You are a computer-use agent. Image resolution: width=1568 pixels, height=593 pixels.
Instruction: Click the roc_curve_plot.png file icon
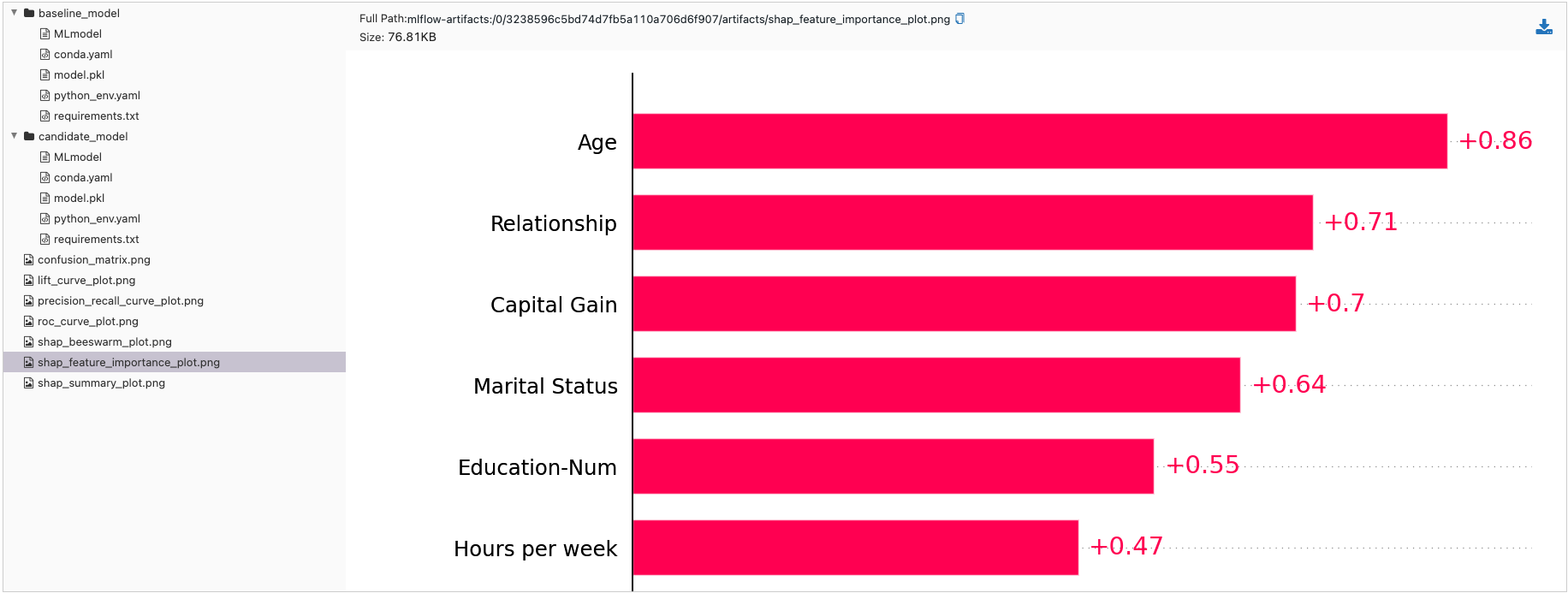point(29,322)
